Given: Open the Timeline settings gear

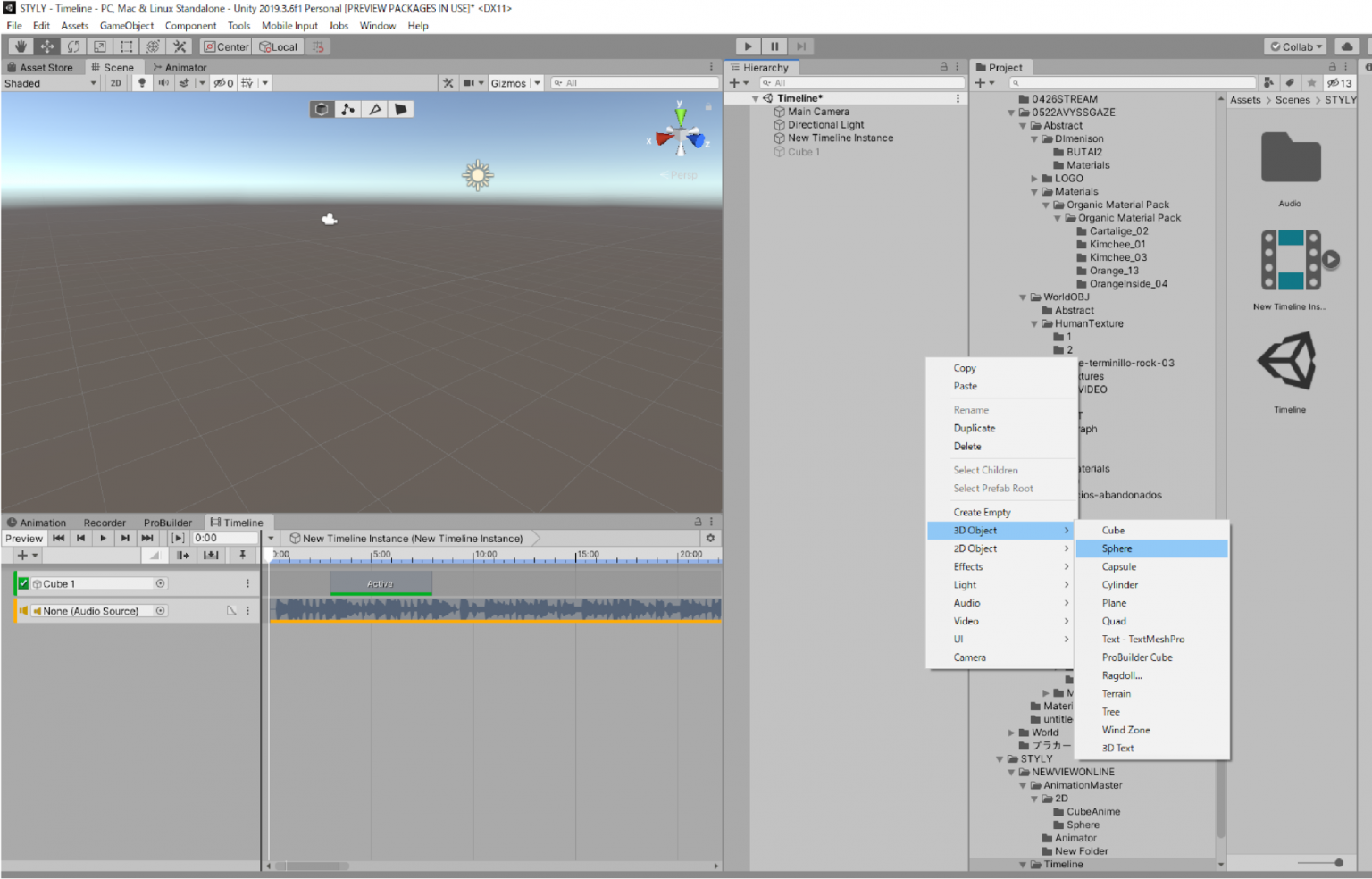Looking at the screenshot, I should (710, 539).
